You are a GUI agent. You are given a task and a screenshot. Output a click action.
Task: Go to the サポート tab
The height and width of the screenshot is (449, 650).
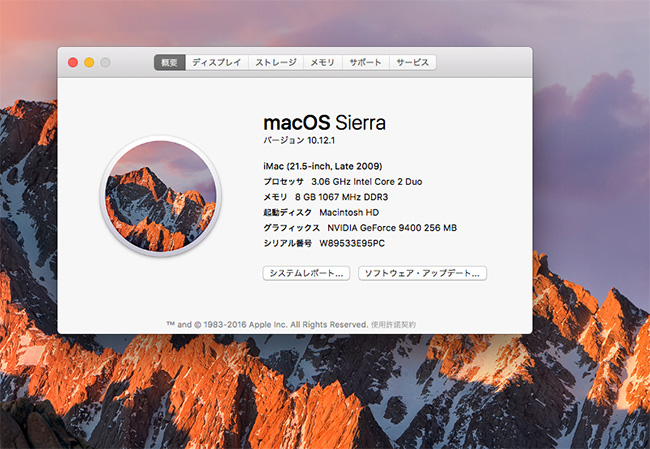365,63
